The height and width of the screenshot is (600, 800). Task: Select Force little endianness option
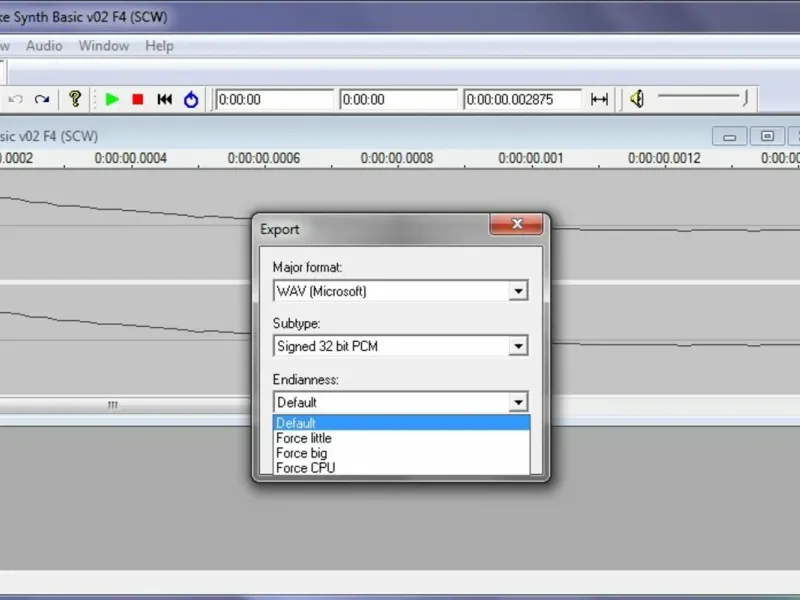[402, 438]
